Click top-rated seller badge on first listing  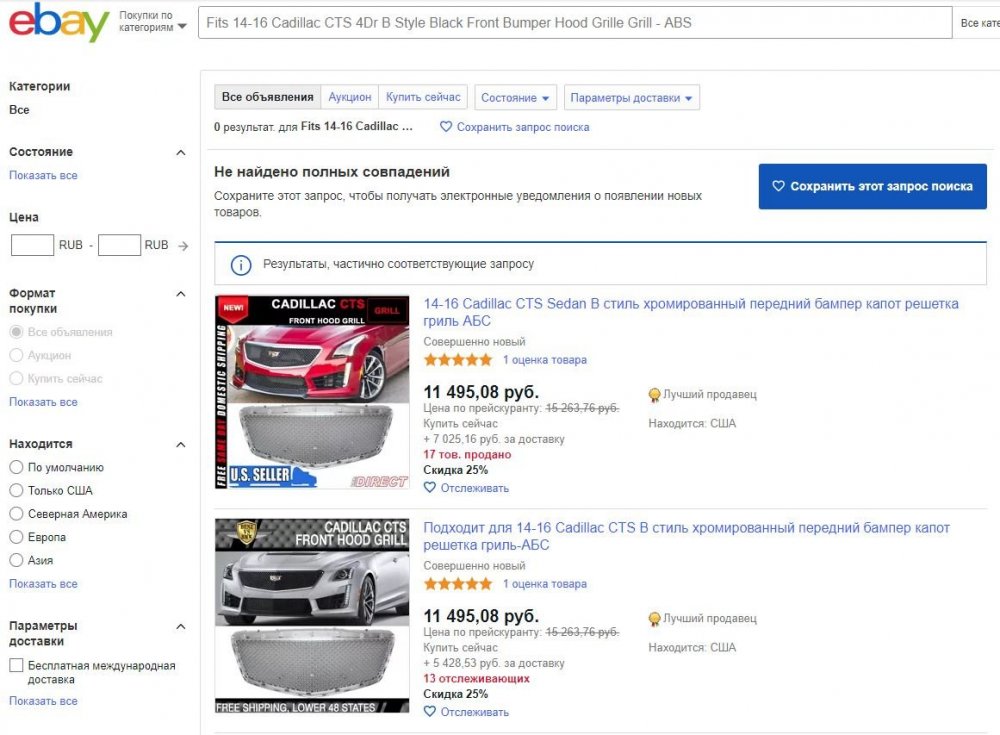(654, 395)
